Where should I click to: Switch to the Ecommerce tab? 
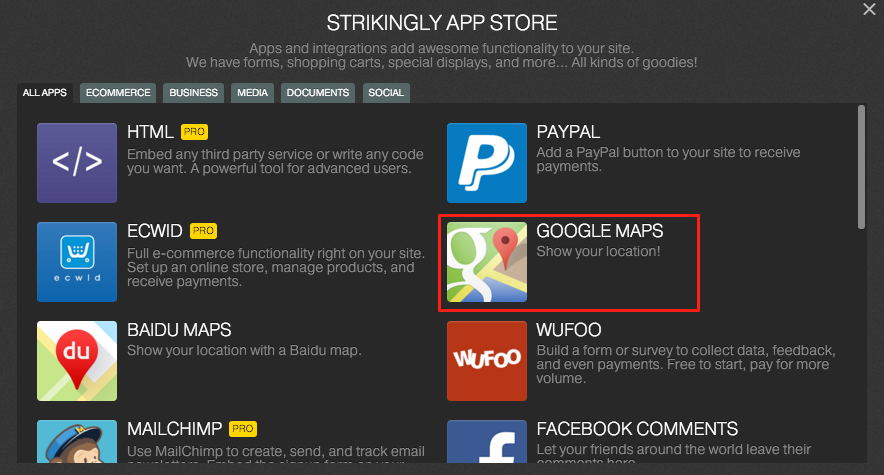coord(118,93)
